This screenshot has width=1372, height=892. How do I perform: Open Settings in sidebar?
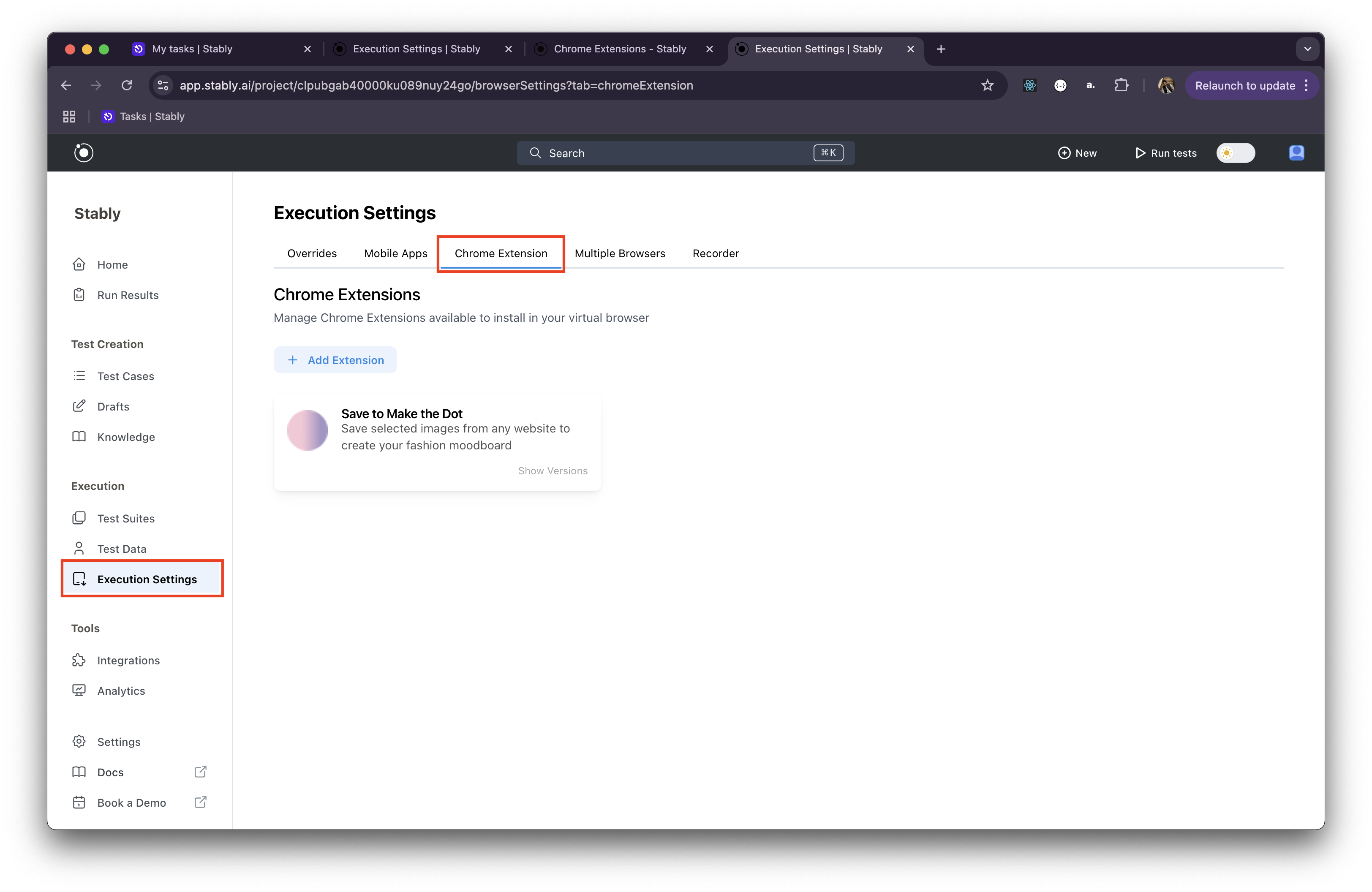click(119, 742)
